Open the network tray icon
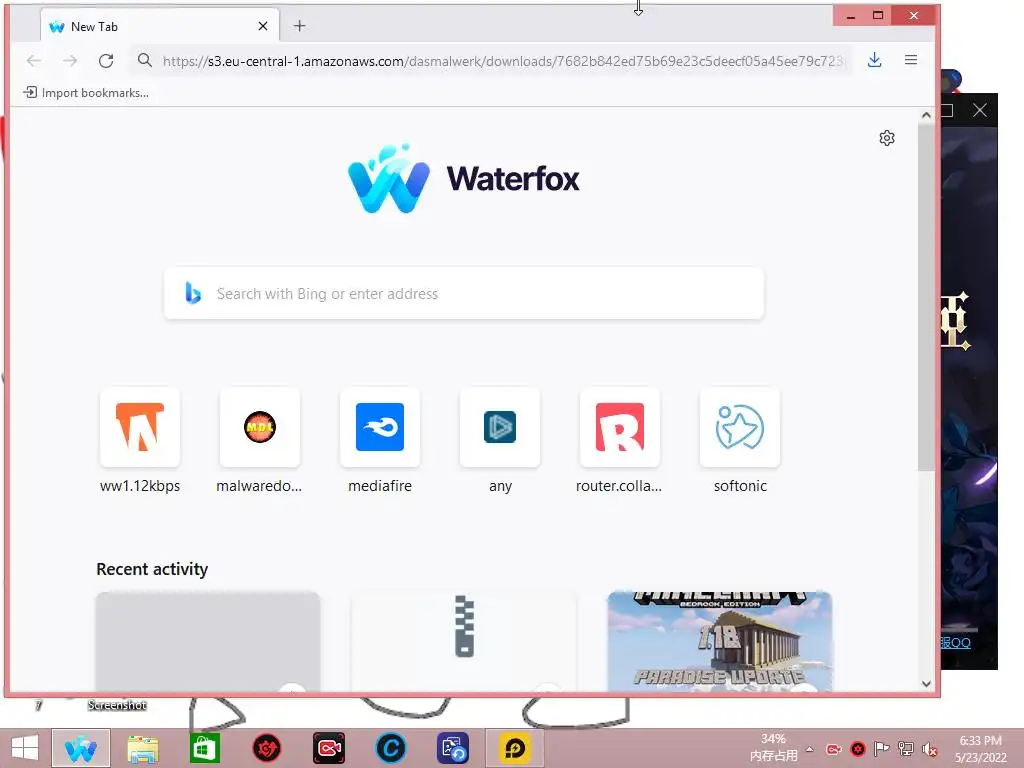The height and width of the screenshot is (768, 1024). click(x=906, y=749)
